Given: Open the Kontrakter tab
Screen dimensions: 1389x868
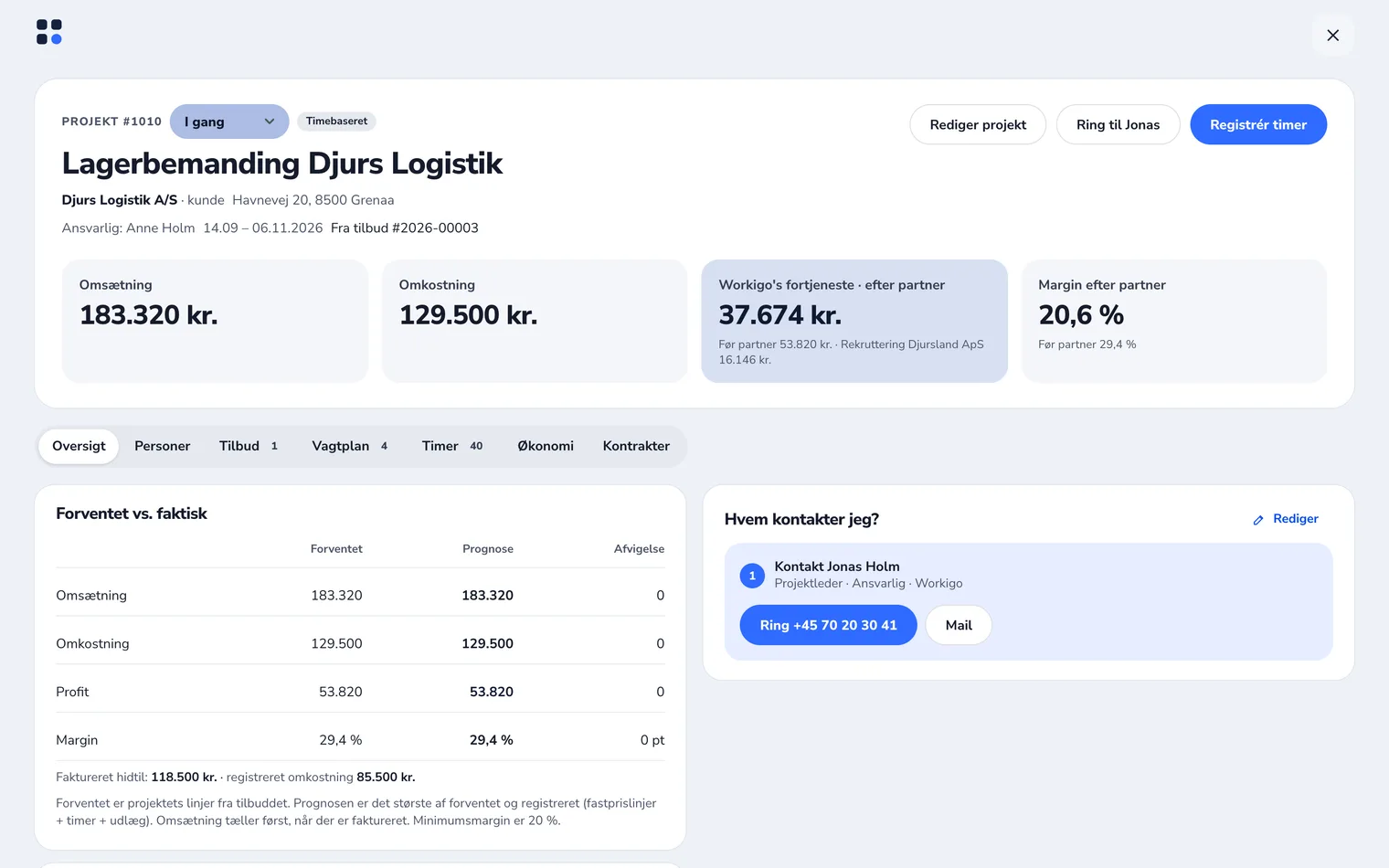Looking at the screenshot, I should pos(636,446).
